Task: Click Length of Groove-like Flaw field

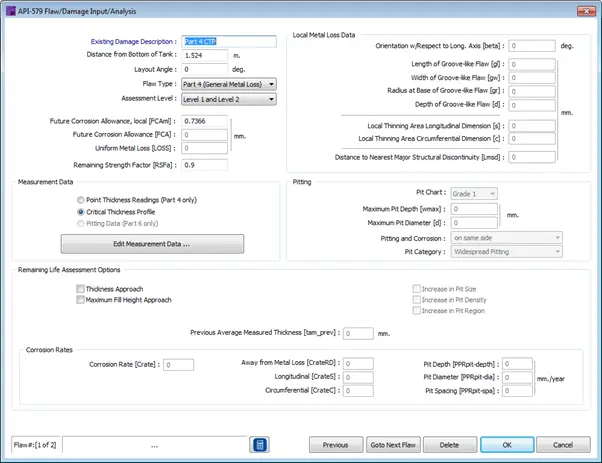Action: (532, 64)
